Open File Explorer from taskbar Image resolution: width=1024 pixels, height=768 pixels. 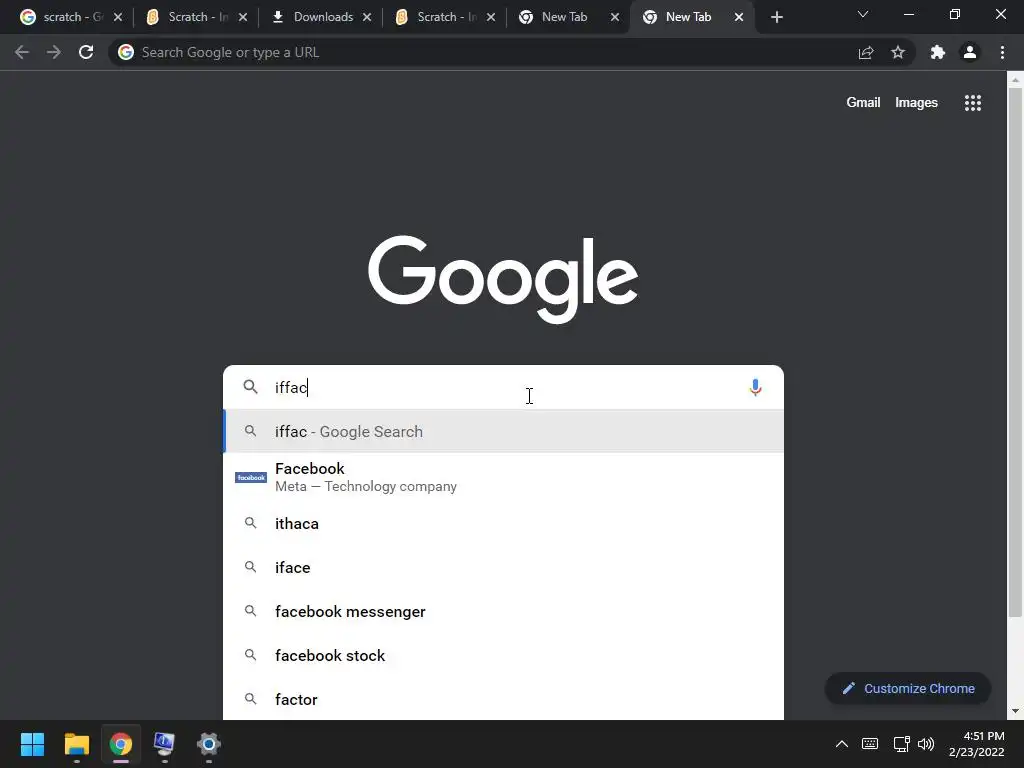coord(76,744)
